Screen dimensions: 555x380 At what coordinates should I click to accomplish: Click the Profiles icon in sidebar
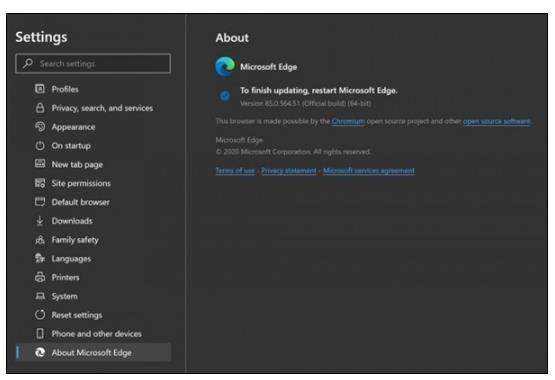(40, 89)
